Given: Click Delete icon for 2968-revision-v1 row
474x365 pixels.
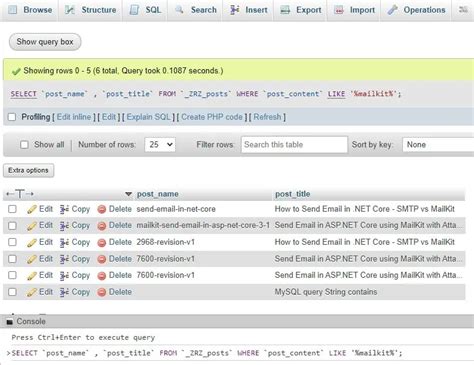Looking at the screenshot, I should pos(102,242).
